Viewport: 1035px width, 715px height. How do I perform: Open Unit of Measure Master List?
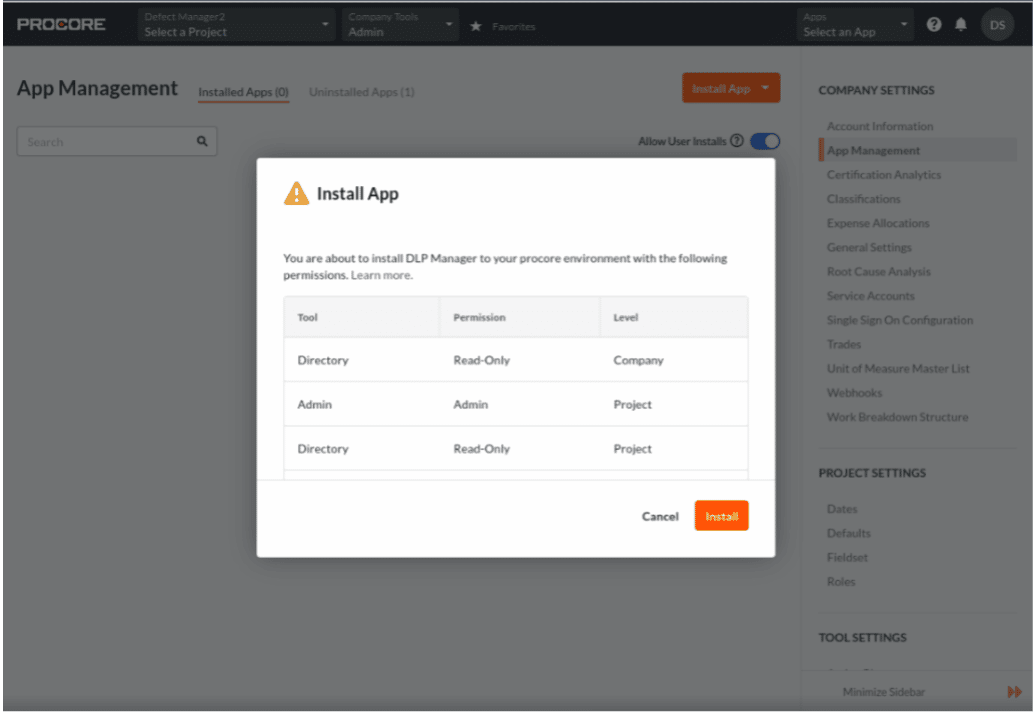pos(898,368)
